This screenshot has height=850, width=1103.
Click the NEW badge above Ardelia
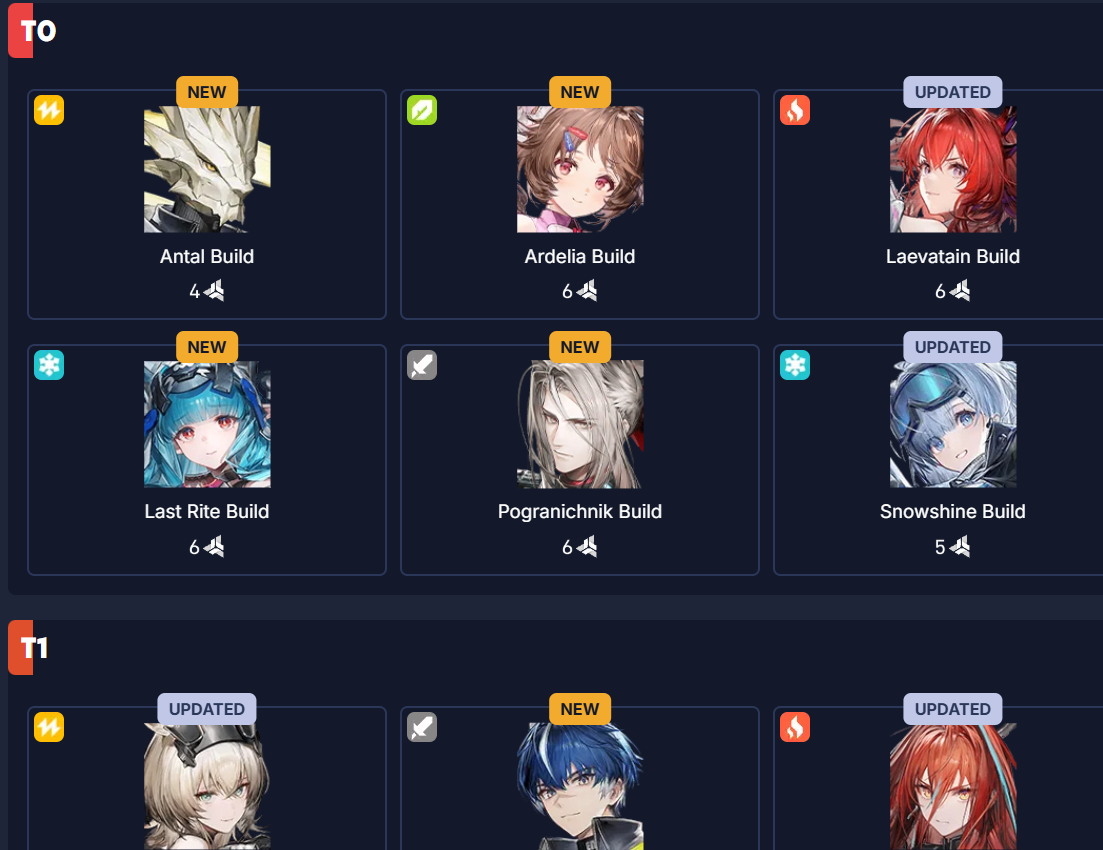coord(580,92)
